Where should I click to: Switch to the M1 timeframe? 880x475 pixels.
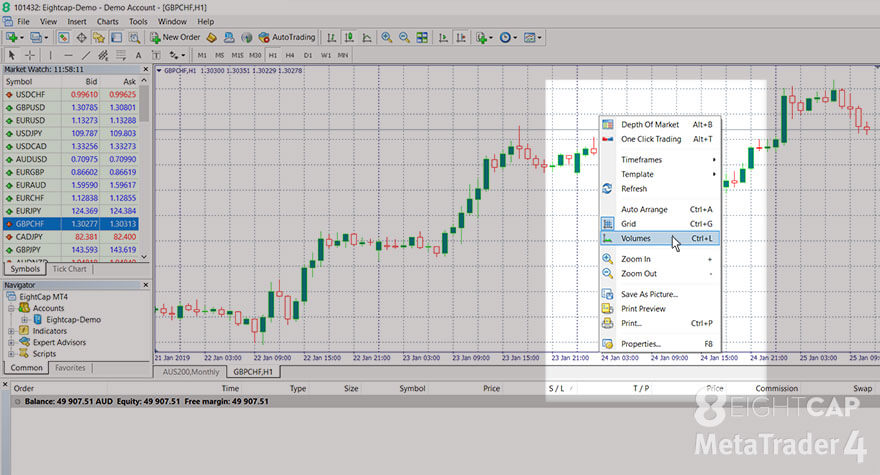(x=202, y=55)
